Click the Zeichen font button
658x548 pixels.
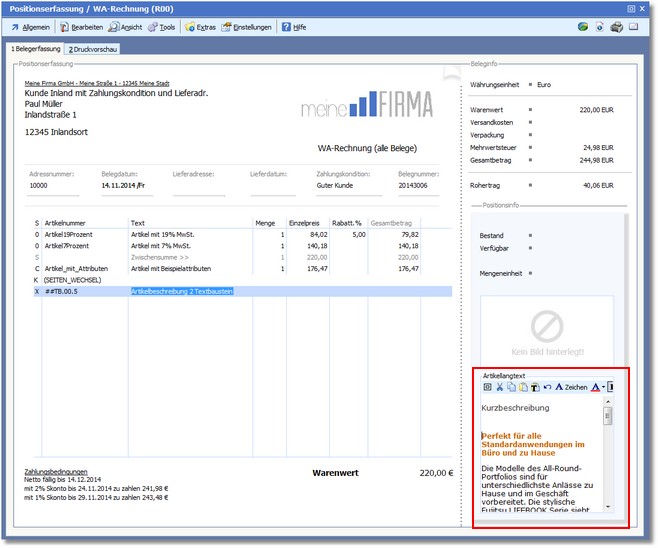click(571, 387)
